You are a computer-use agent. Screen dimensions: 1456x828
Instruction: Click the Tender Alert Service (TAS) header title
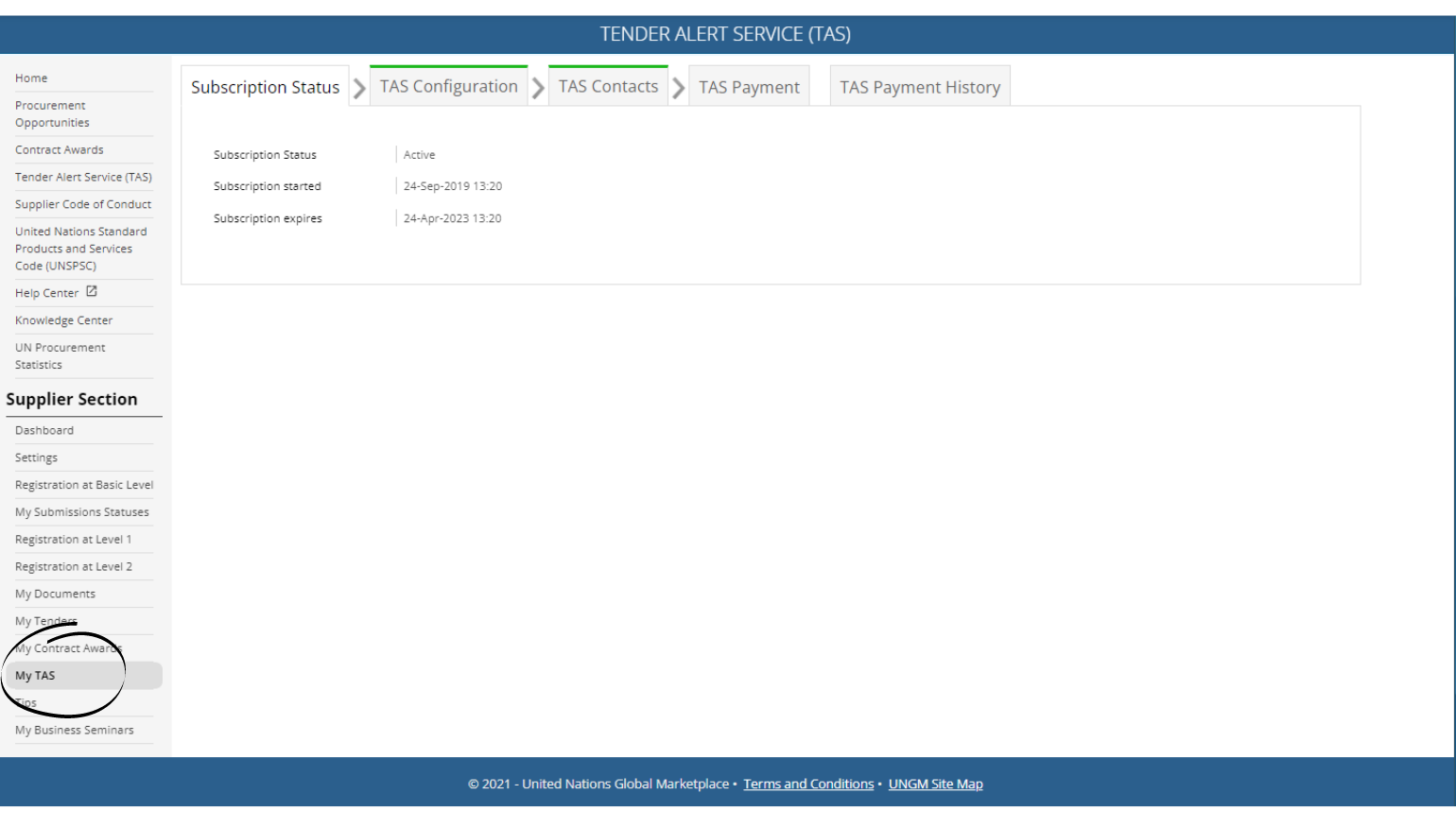tap(725, 34)
